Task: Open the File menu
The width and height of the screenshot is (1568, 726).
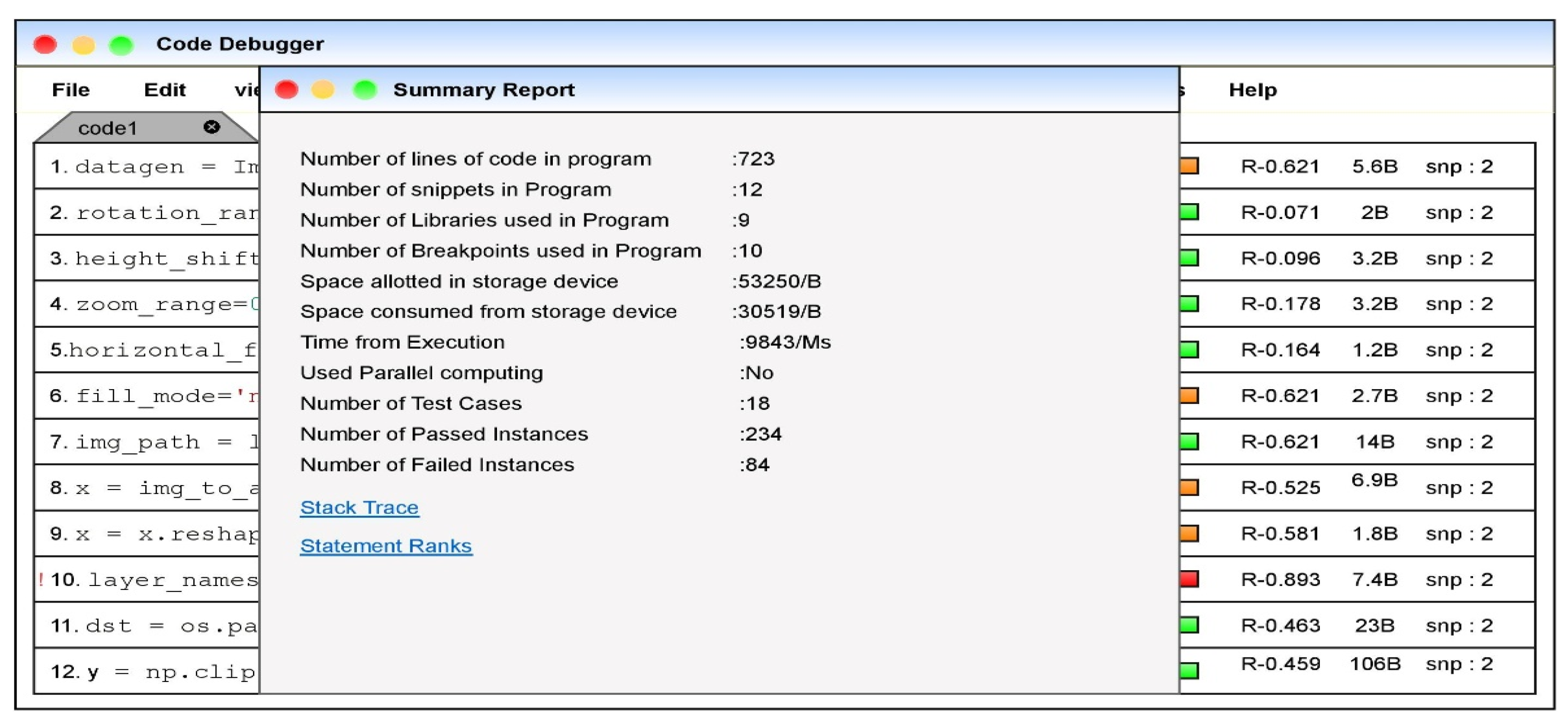Action: [71, 90]
